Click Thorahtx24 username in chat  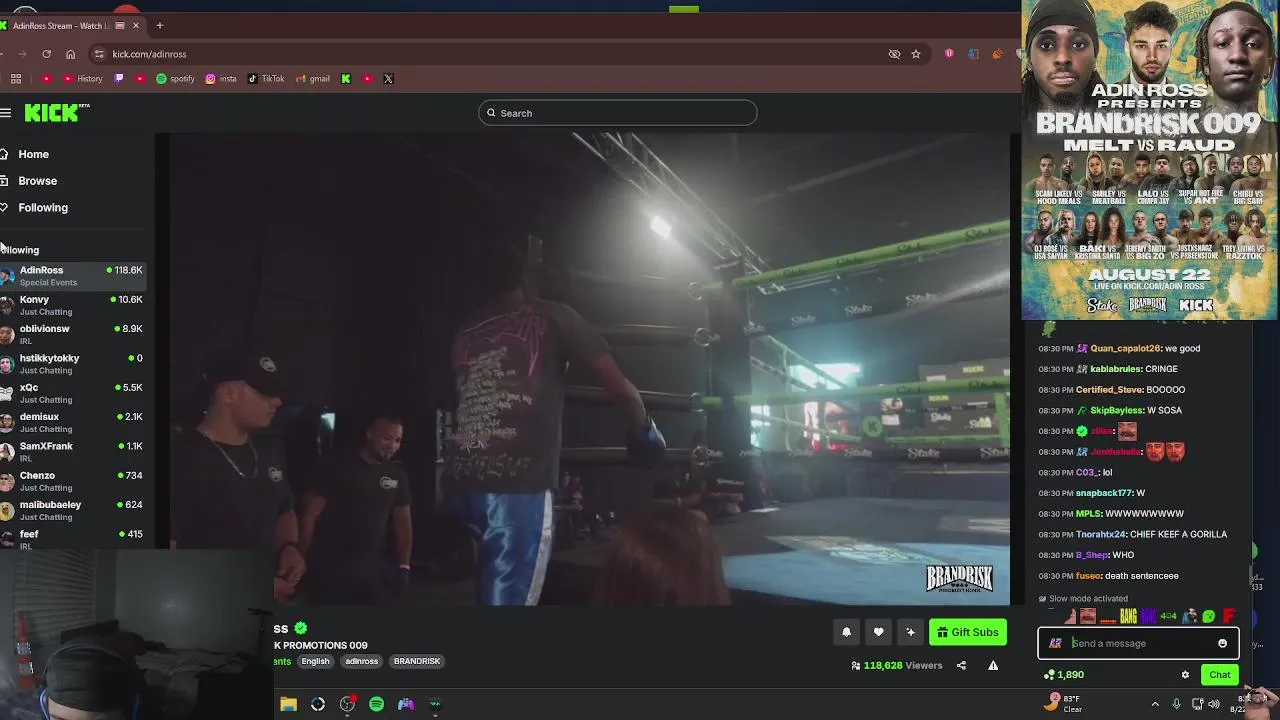[x=1100, y=534]
